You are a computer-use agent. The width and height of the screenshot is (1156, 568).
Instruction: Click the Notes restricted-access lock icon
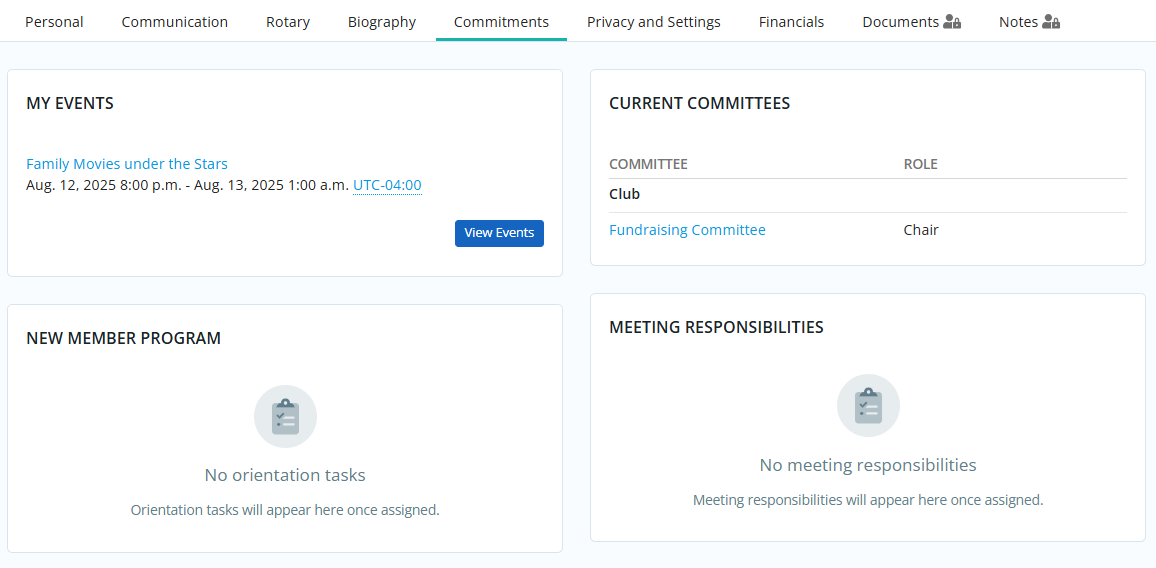1051,22
